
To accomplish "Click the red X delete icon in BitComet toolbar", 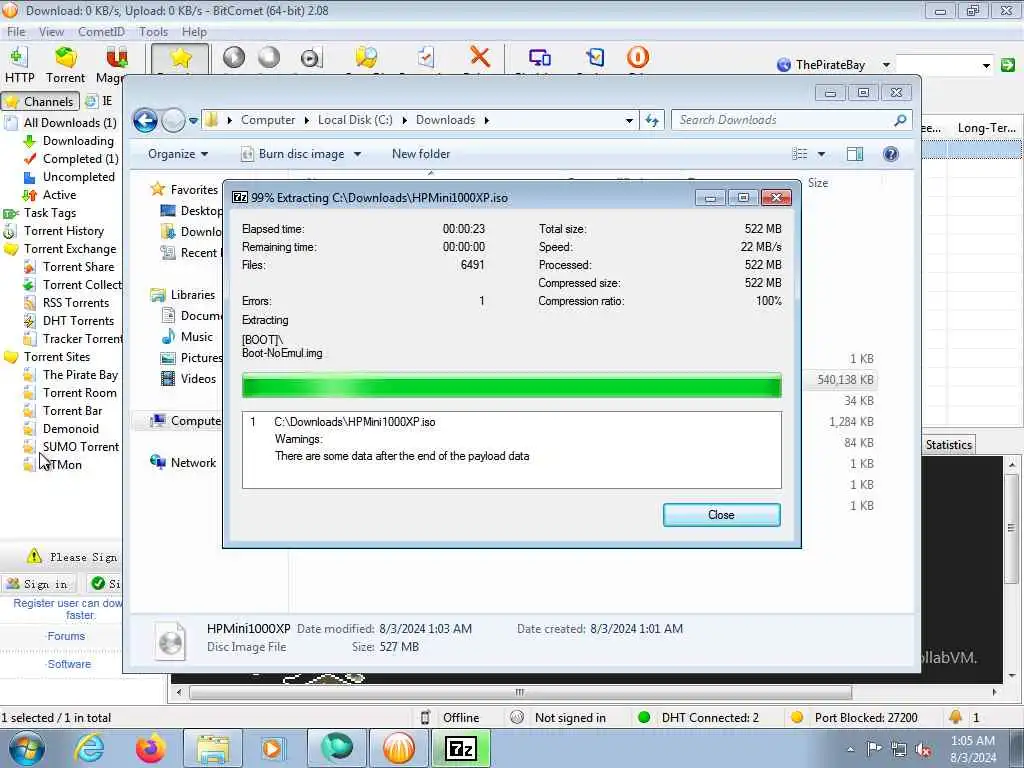I will (480, 57).
